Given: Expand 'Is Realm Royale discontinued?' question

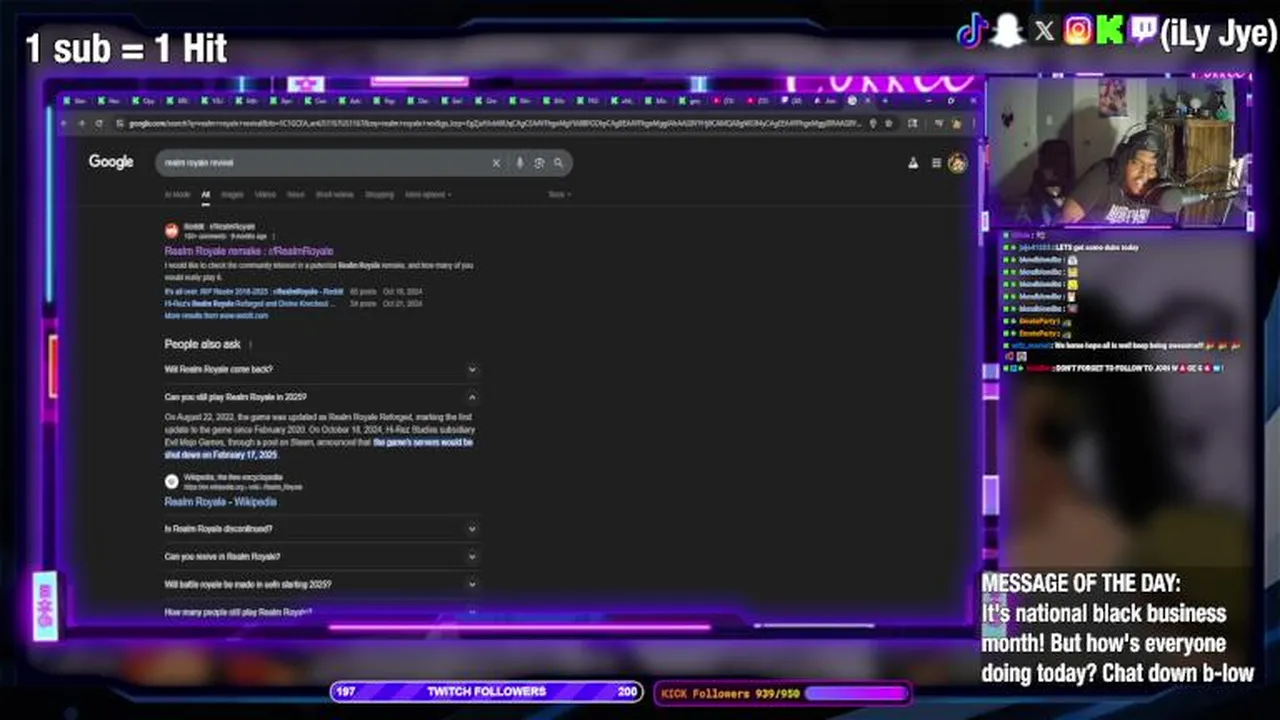Looking at the screenshot, I should click(321, 529).
